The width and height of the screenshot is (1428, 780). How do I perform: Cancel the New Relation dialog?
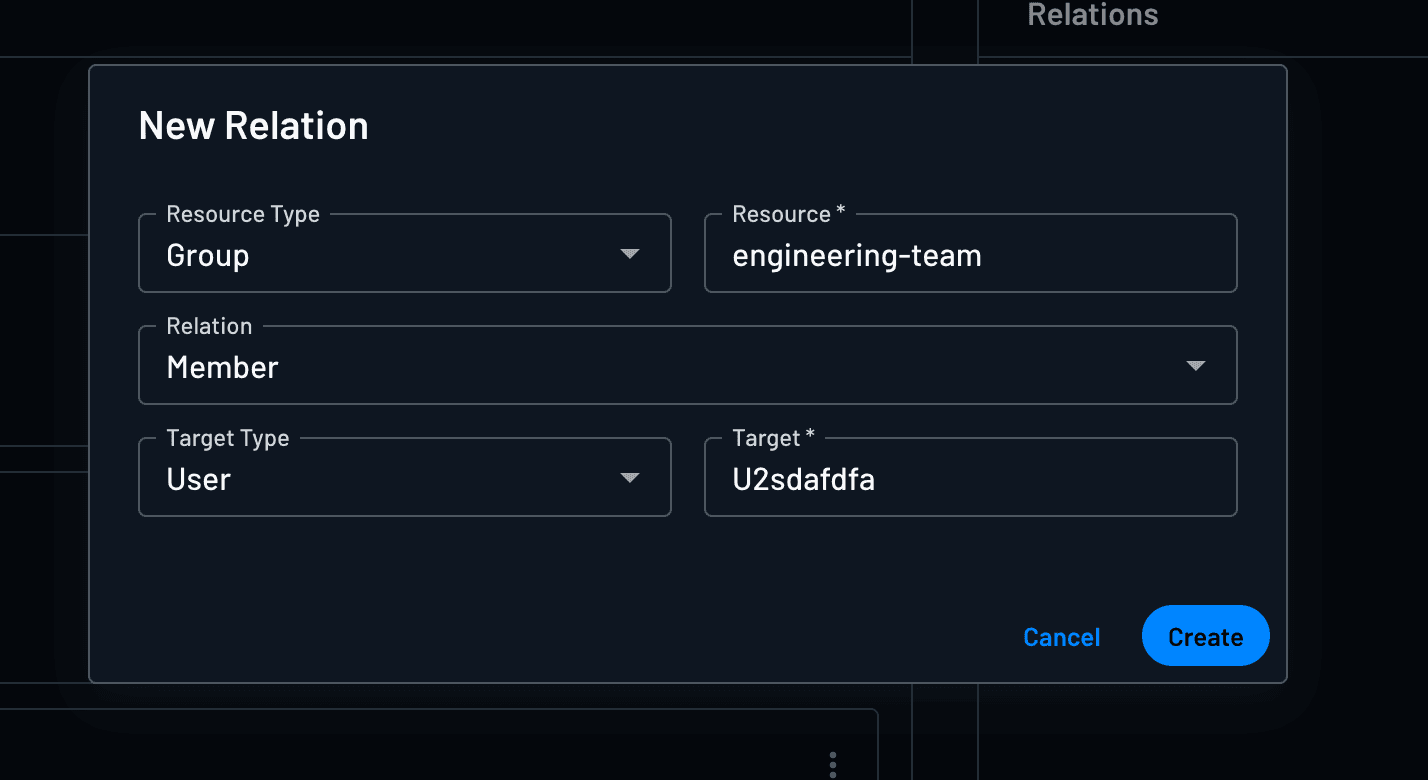coord(1061,637)
